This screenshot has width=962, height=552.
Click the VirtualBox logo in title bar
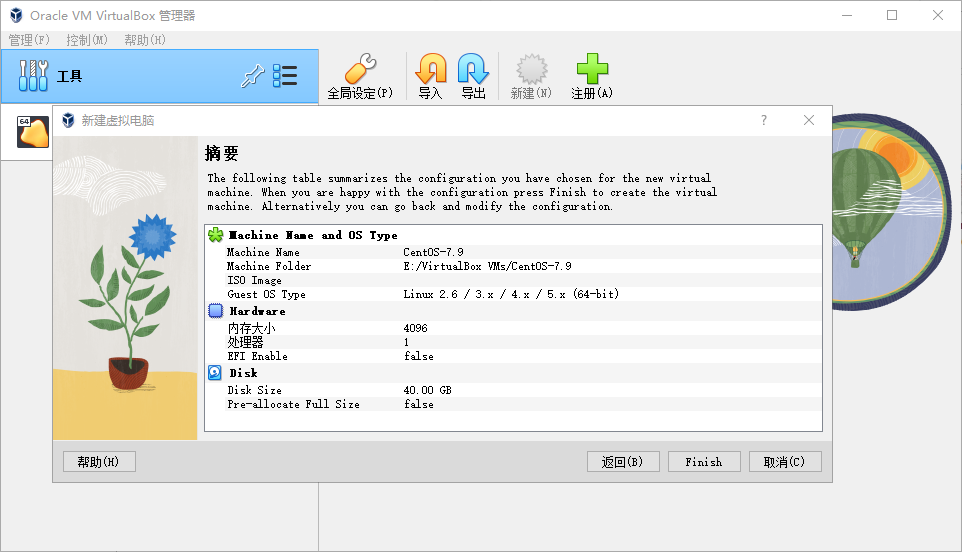[16, 15]
